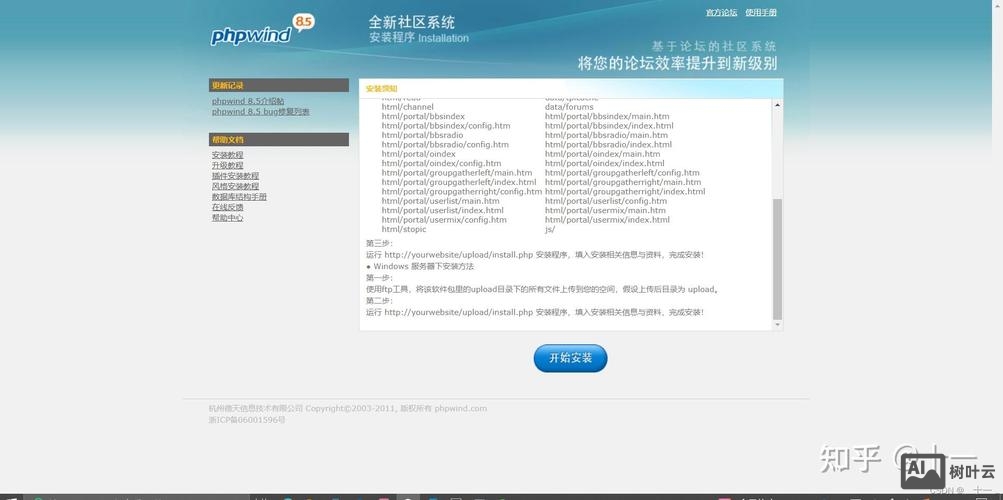
Task: Click the 开始安装 button
Action: click(x=570, y=358)
